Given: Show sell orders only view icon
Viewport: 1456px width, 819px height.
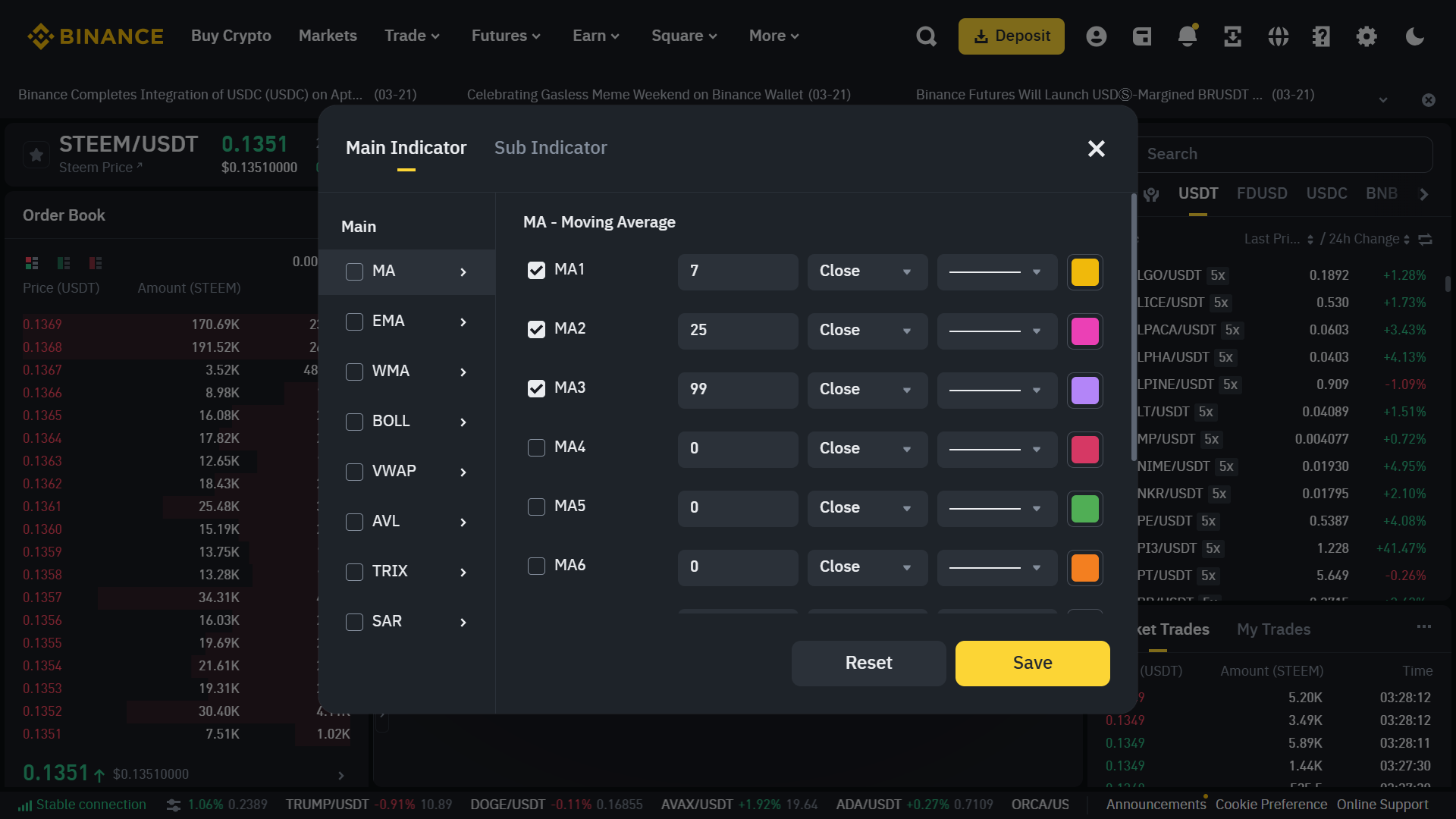Looking at the screenshot, I should click(96, 263).
